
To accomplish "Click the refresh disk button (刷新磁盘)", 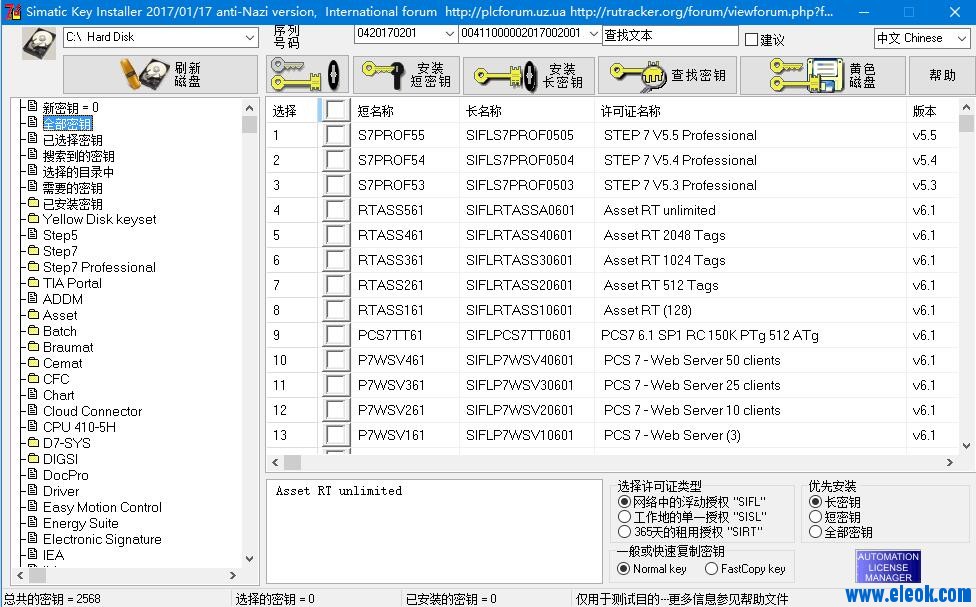I will (x=161, y=75).
